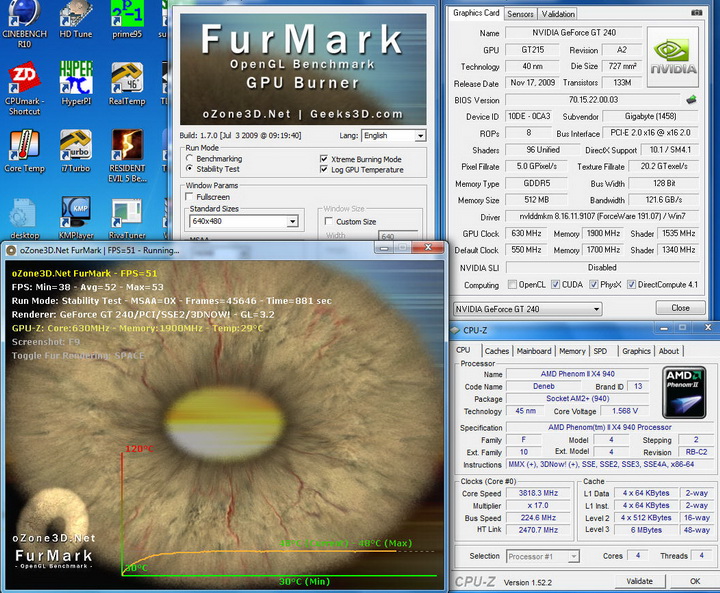Viewport: 720px width, 593px height.
Task: Open the RealTemp desktop icon
Action: click(x=127, y=83)
